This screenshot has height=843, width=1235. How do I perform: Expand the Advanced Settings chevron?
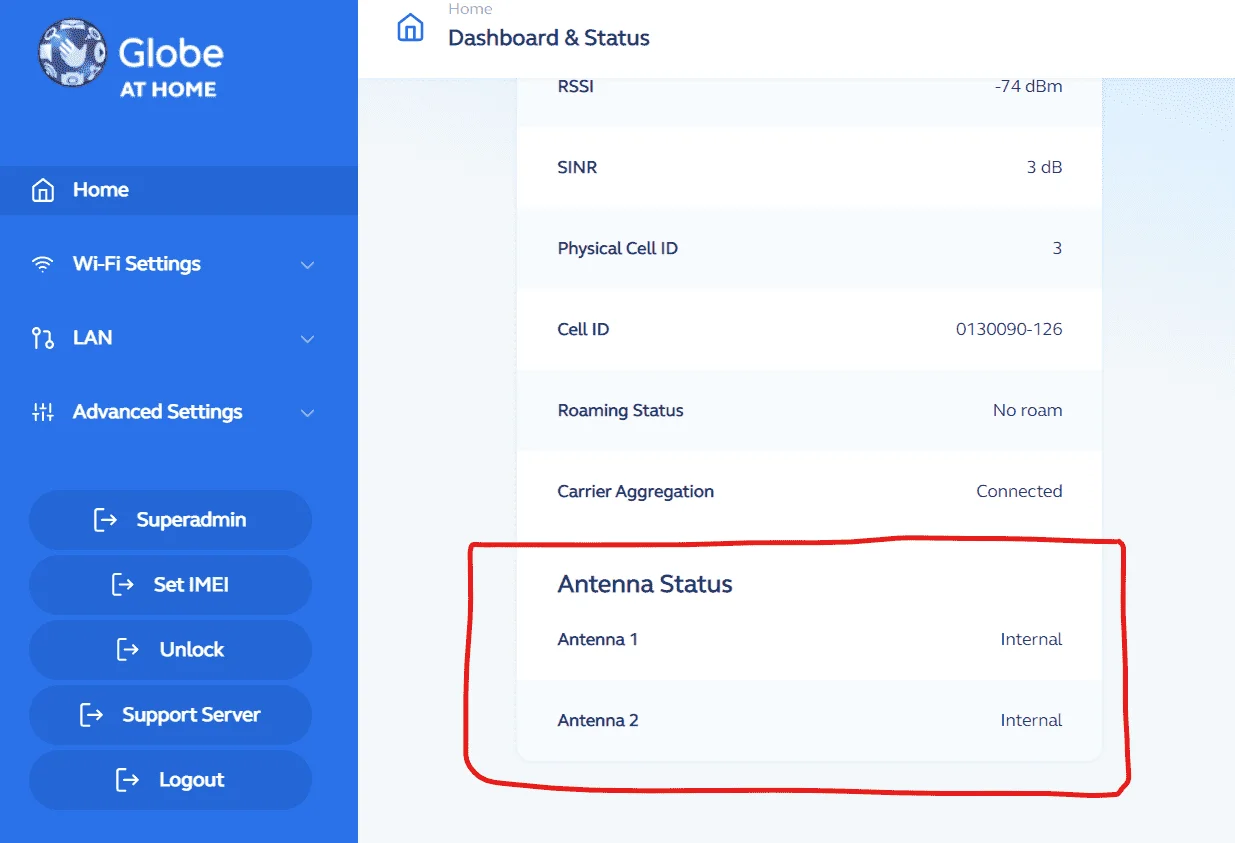[x=308, y=413]
